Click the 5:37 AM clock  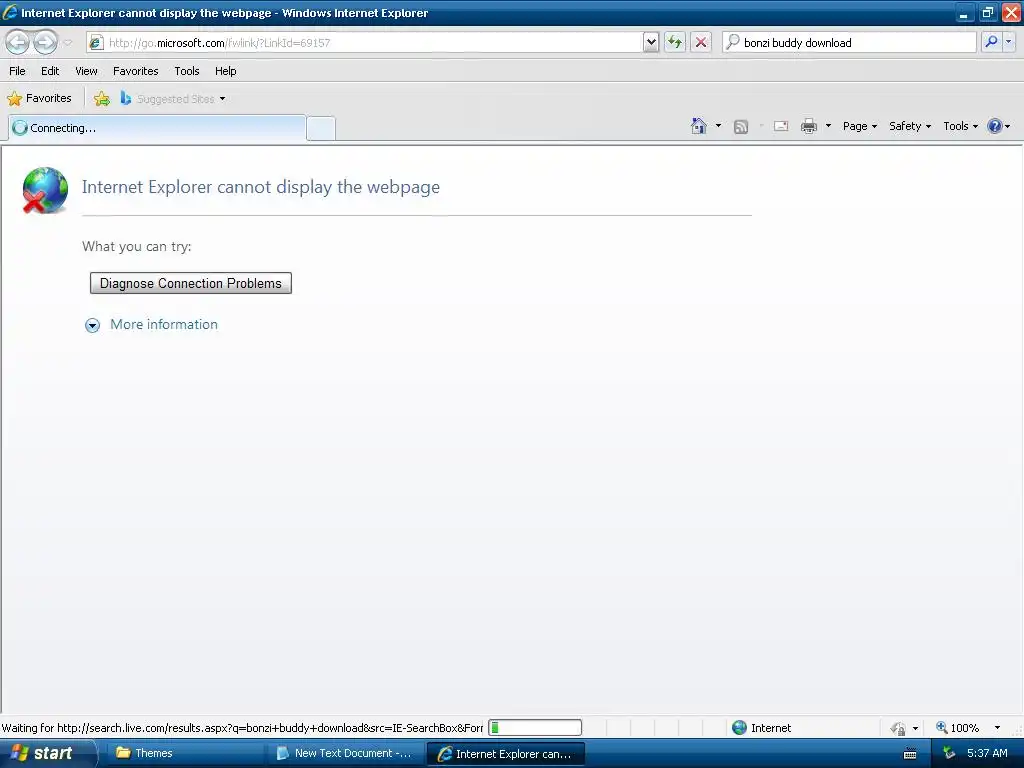(x=987, y=754)
